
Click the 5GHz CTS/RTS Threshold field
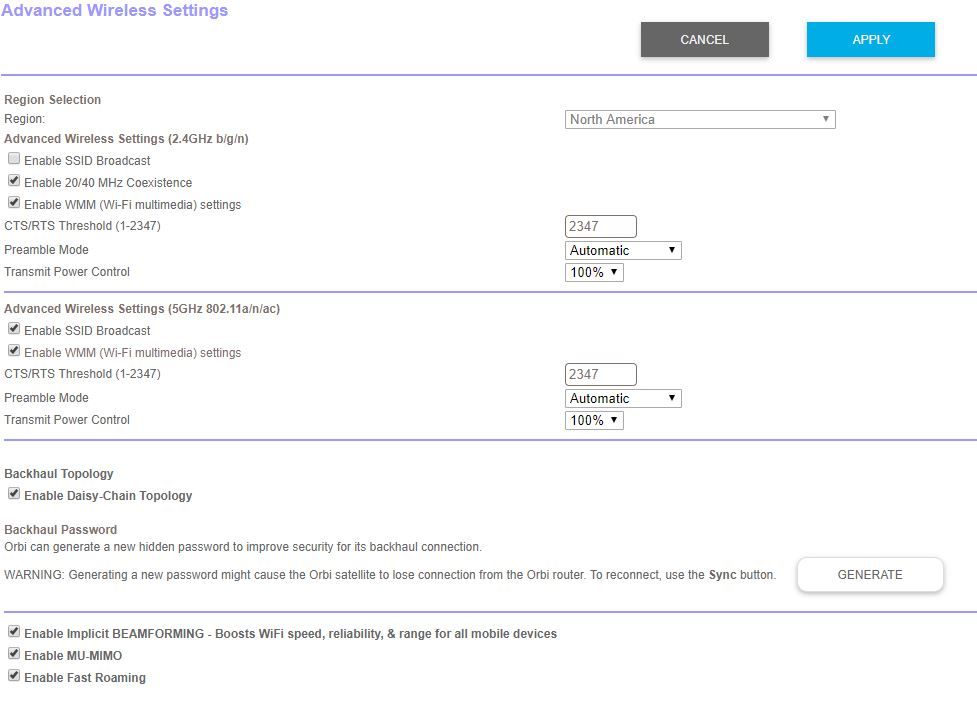pyautogui.click(x=600, y=375)
